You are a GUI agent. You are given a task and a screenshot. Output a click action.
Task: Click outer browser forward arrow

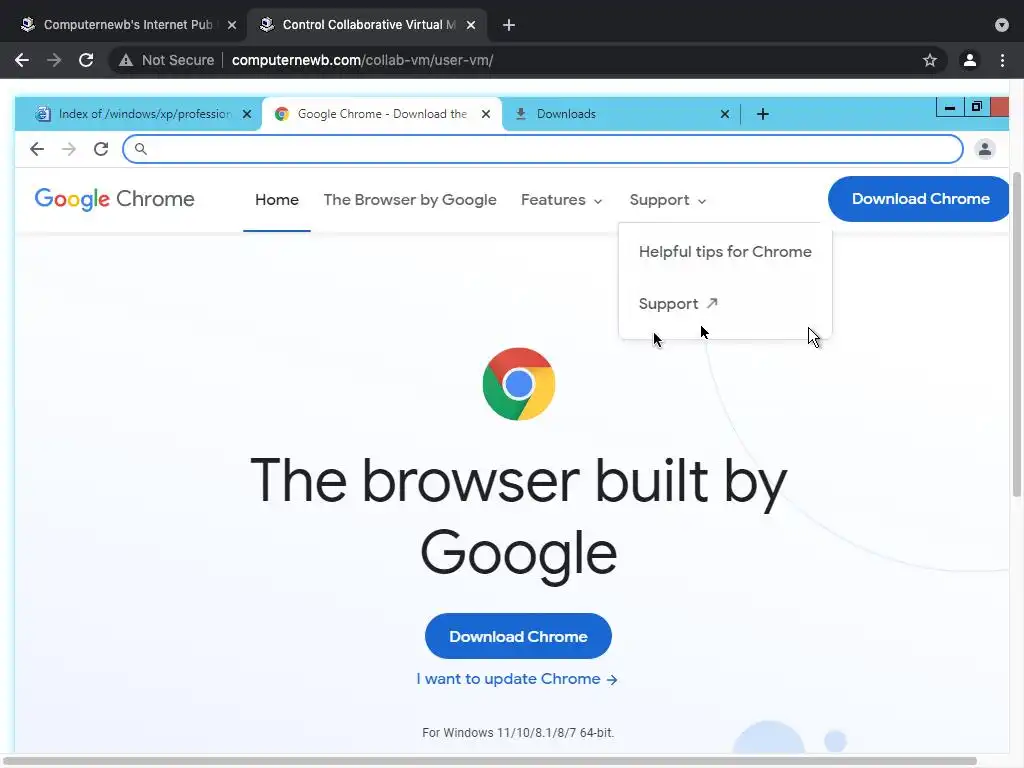point(54,60)
